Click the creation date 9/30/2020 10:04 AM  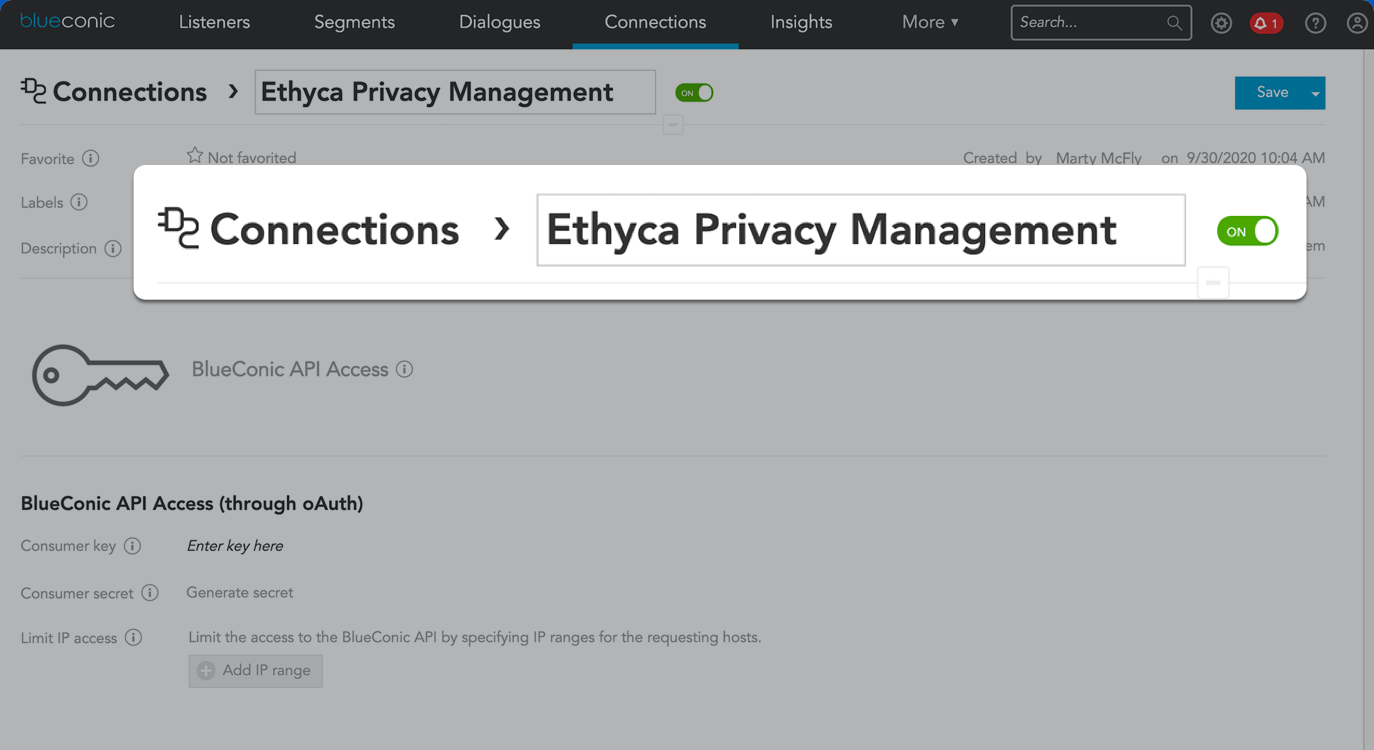click(1256, 158)
